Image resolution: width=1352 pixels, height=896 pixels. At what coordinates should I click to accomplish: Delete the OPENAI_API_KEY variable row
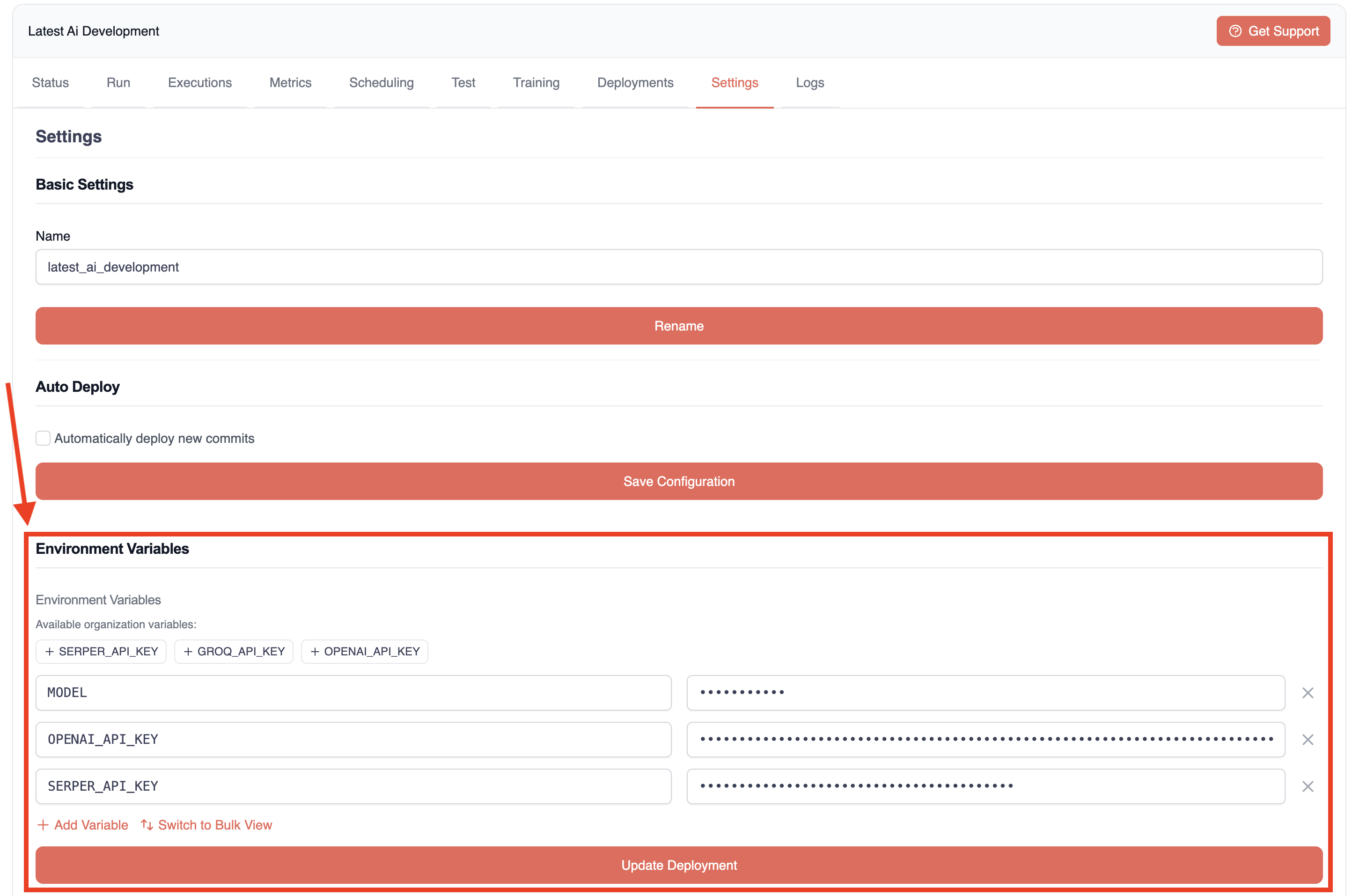pos(1307,740)
